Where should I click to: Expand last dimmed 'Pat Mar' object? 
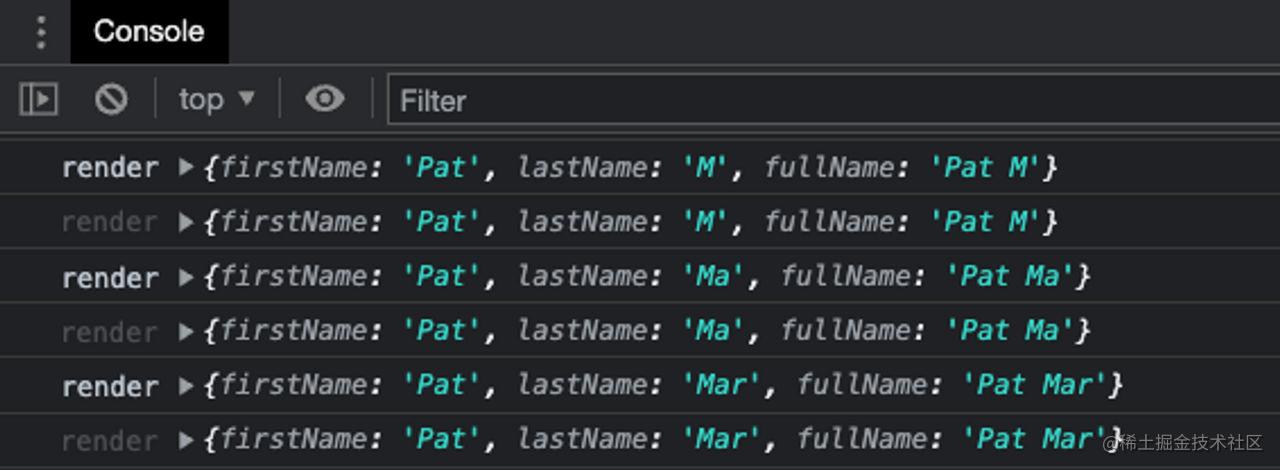tap(186, 440)
